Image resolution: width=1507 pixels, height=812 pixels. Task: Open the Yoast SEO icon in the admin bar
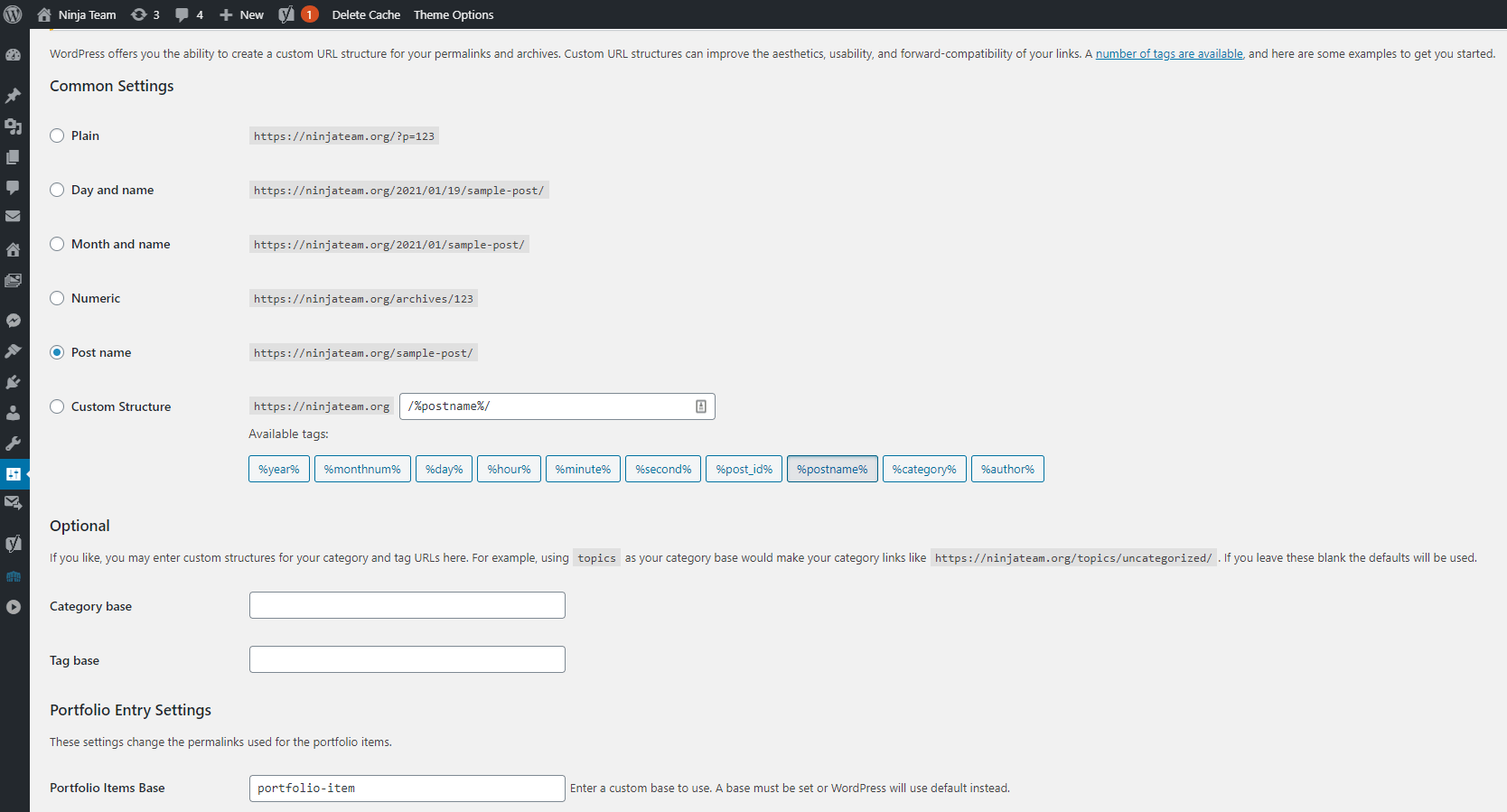pos(286,14)
